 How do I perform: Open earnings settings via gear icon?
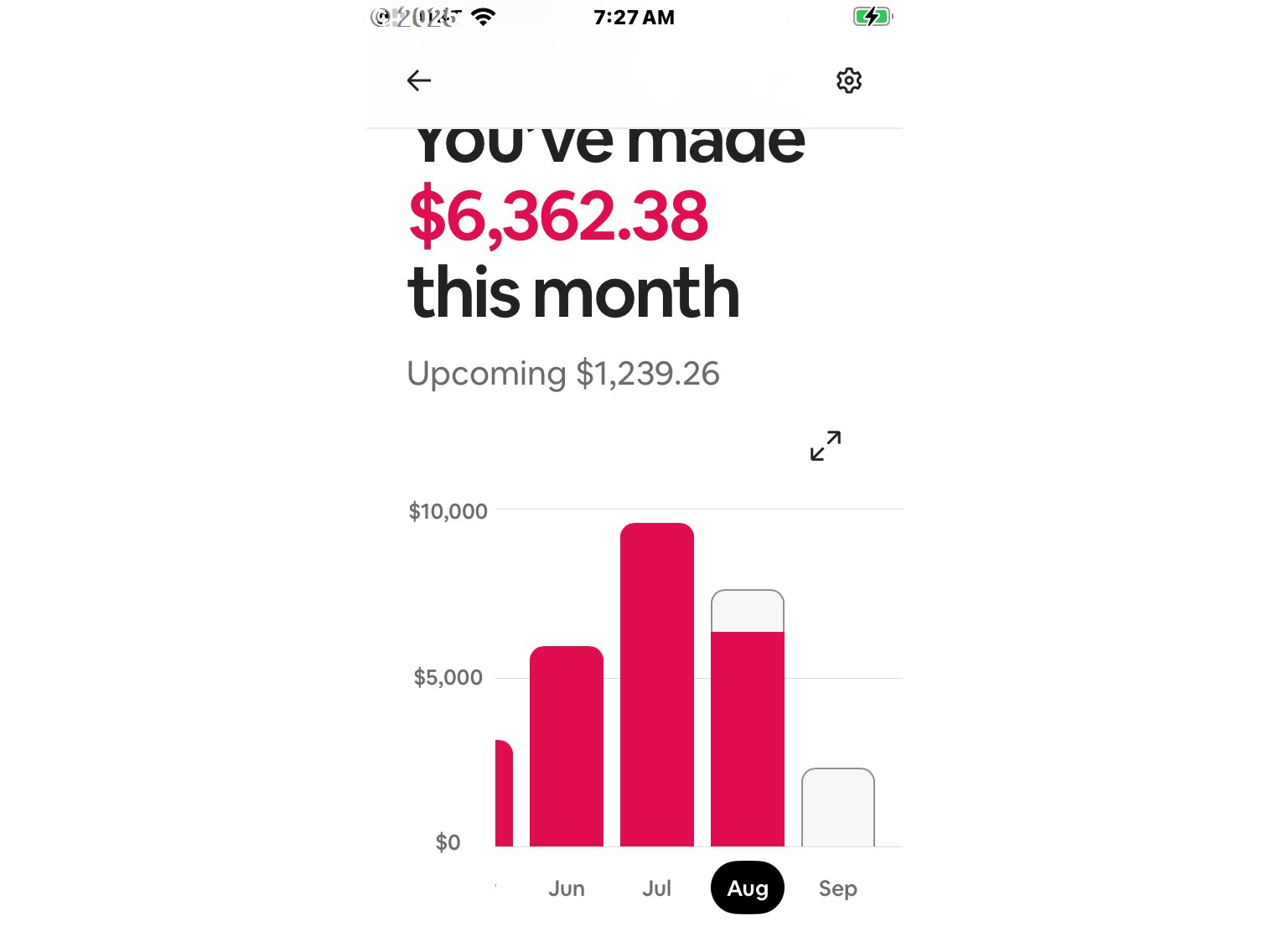(848, 80)
